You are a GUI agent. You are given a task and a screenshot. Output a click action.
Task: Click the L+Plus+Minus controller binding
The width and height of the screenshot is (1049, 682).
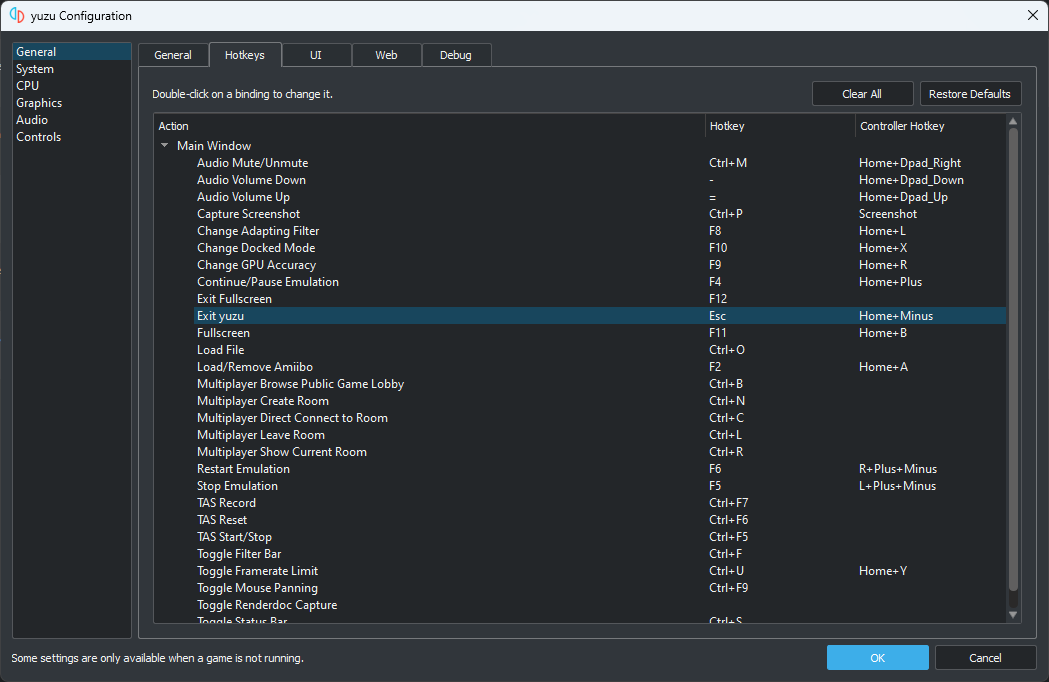(897, 486)
